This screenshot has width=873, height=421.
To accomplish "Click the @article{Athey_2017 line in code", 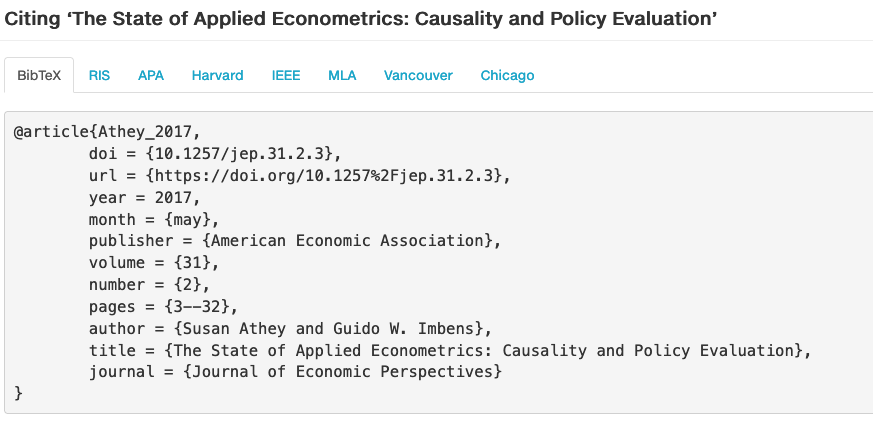I will click(106, 132).
